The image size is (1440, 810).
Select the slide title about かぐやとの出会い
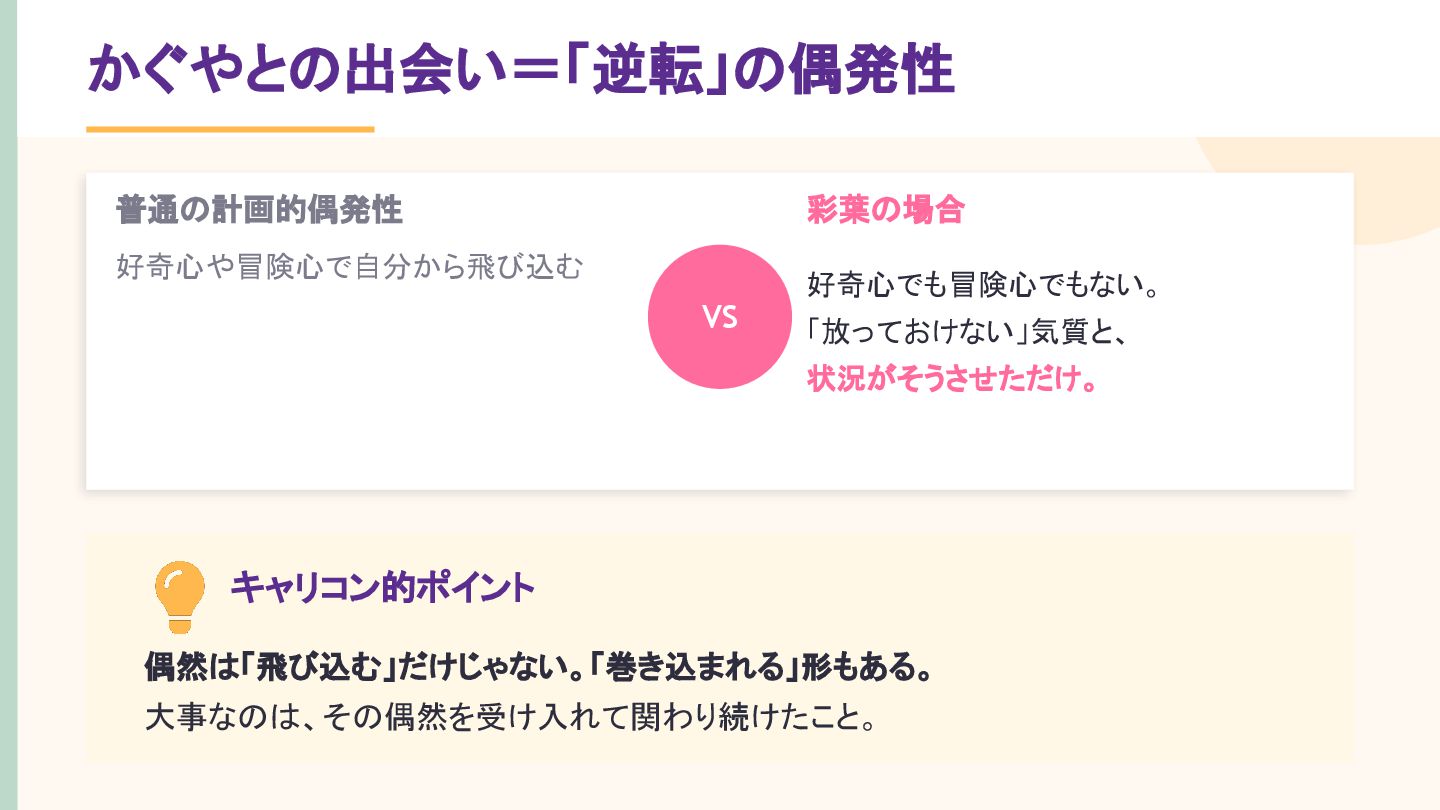click(520, 72)
